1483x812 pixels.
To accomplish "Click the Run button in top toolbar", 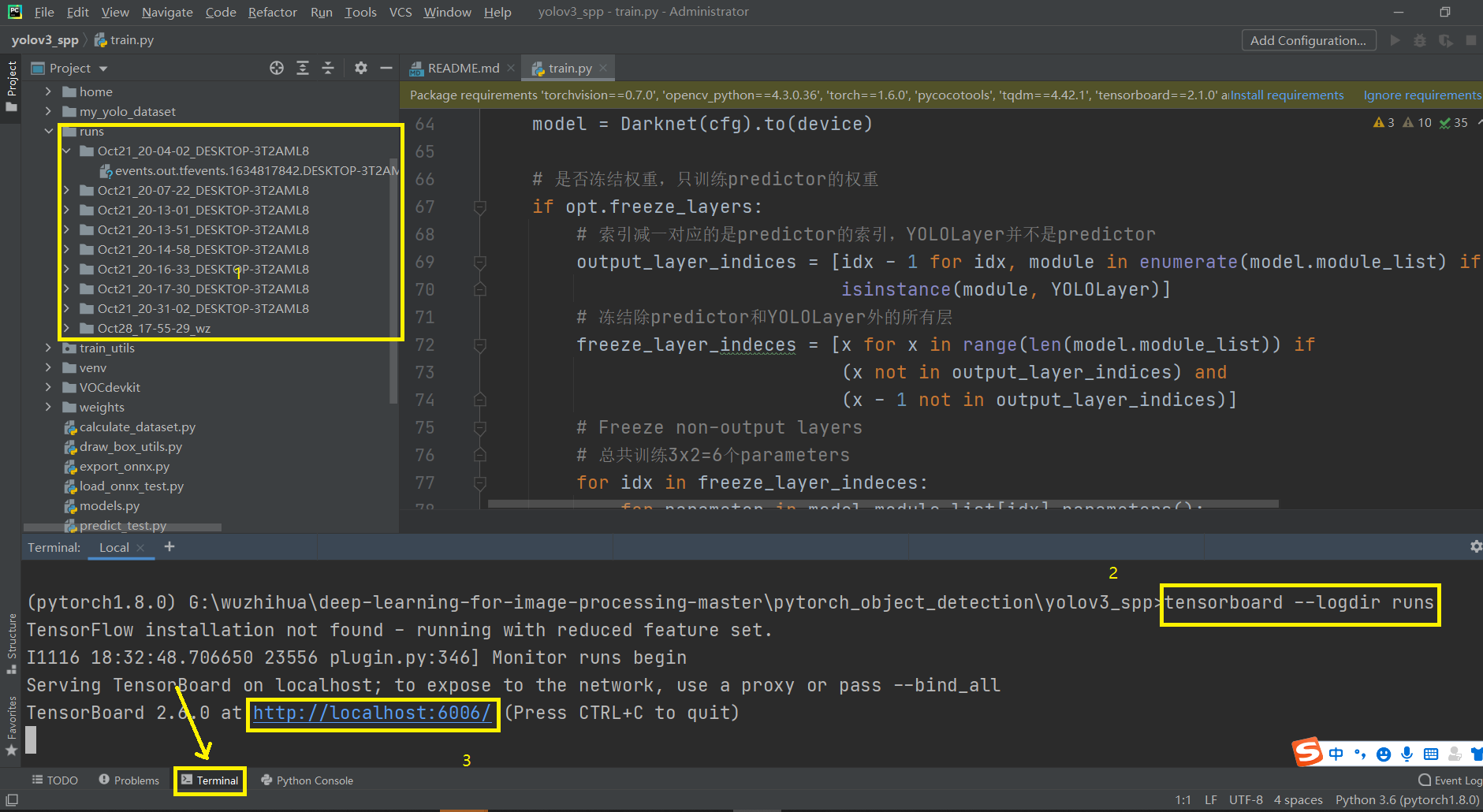I will [x=1395, y=40].
